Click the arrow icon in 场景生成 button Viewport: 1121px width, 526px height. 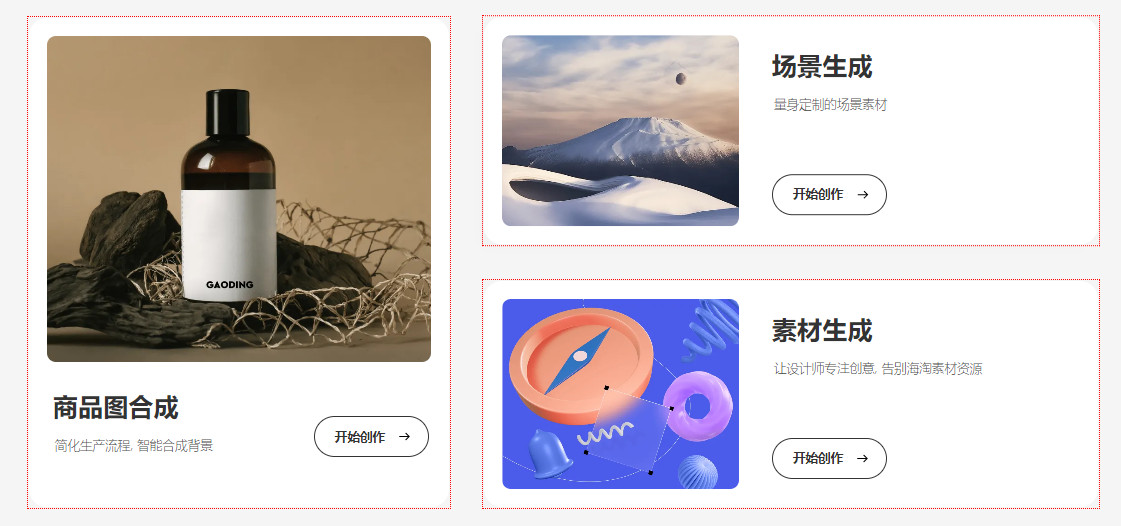pos(862,194)
